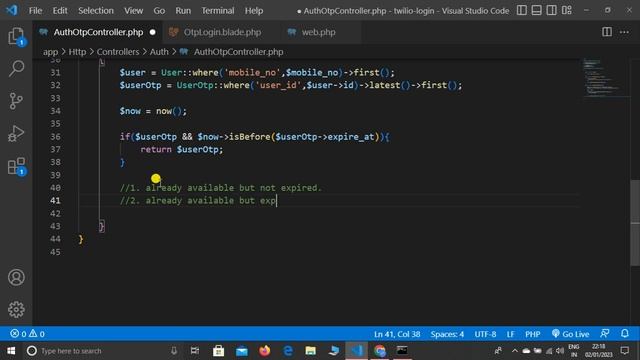Switch to the OtpLogin.blade.php tab
The image size is (640, 360).
click(x=222, y=32)
